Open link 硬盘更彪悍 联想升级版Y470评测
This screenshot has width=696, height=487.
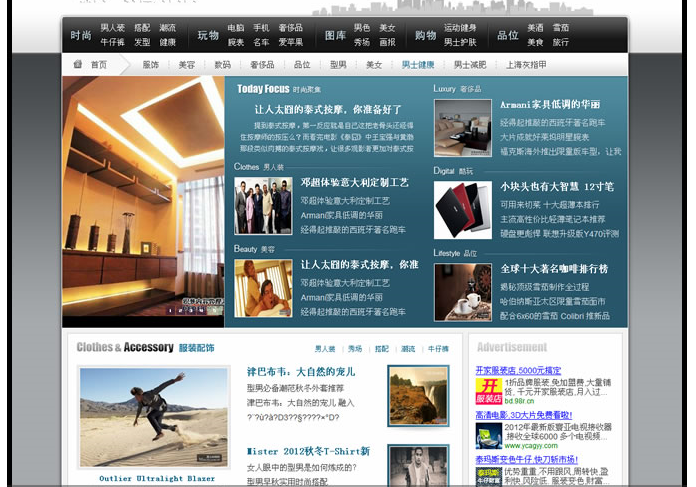pyautogui.click(x=559, y=234)
